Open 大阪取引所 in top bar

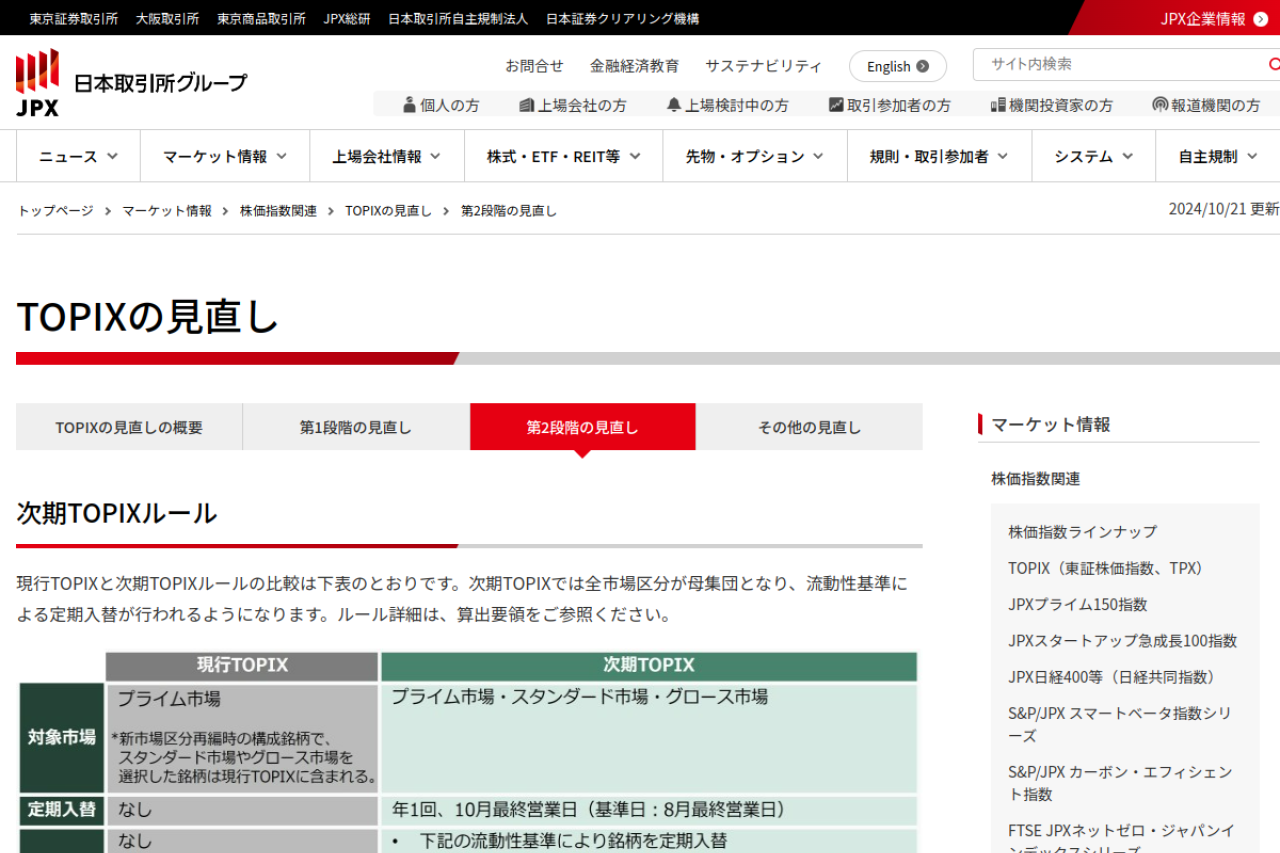[x=167, y=19]
